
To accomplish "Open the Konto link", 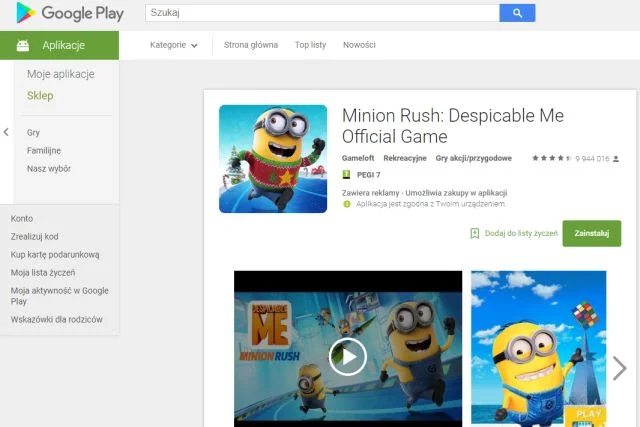I will click(22, 218).
